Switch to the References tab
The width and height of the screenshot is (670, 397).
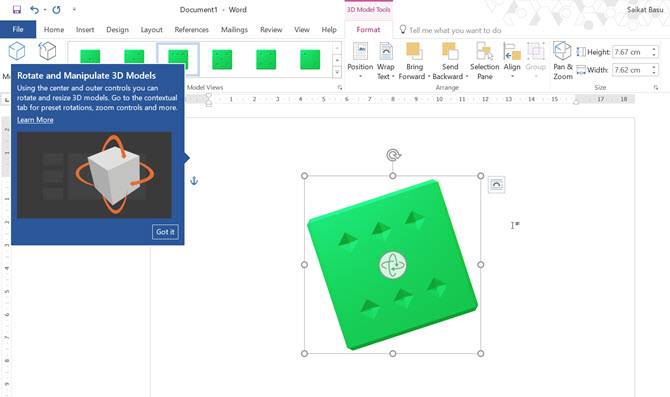(x=191, y=29)
